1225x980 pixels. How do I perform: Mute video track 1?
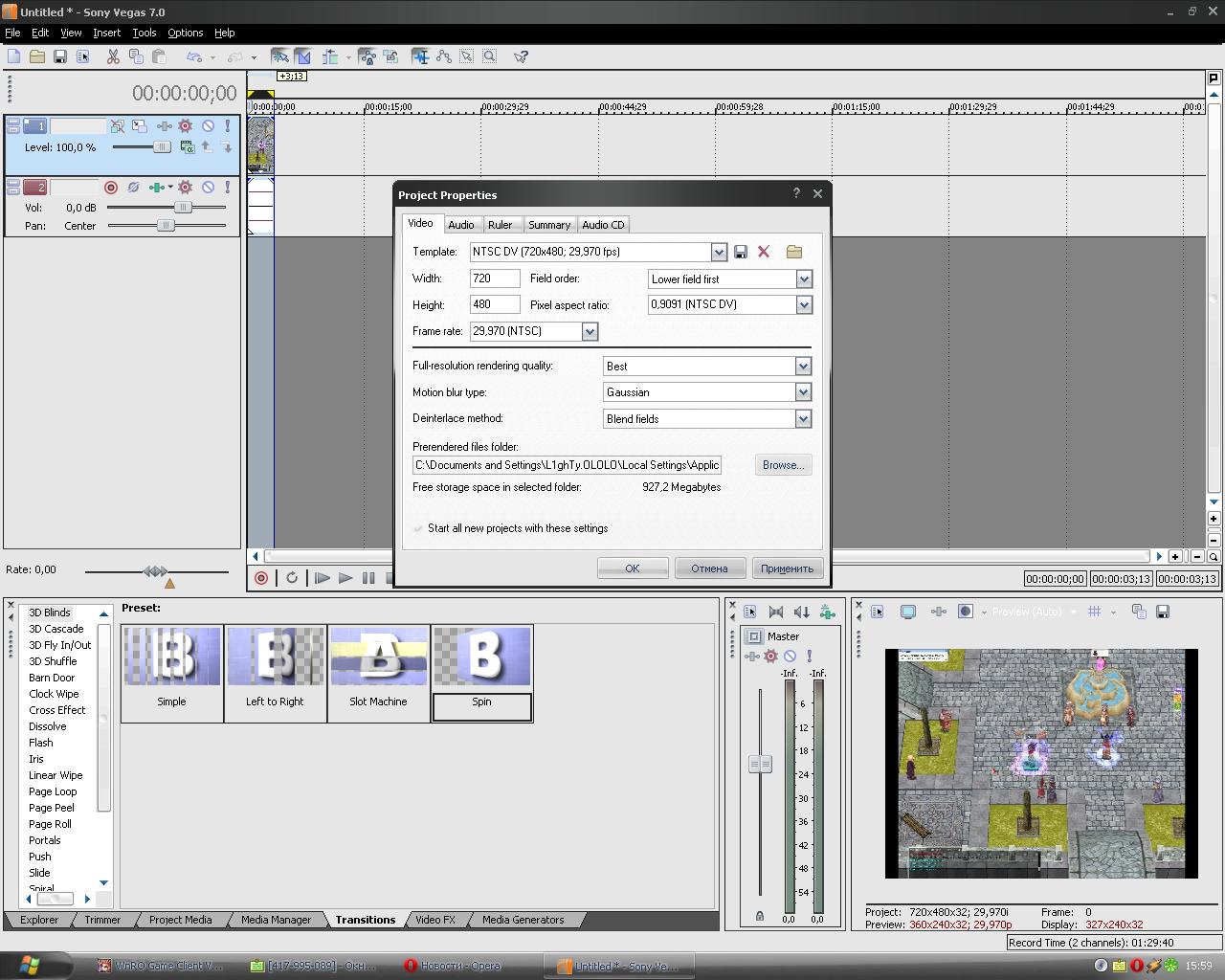tap(208, 125)
